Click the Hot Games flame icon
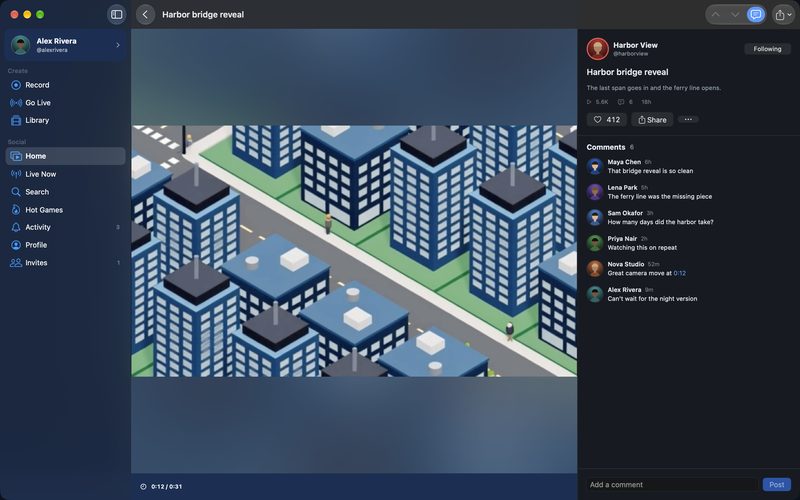Screen dimensions: 800x500 (x=16, y=210)
